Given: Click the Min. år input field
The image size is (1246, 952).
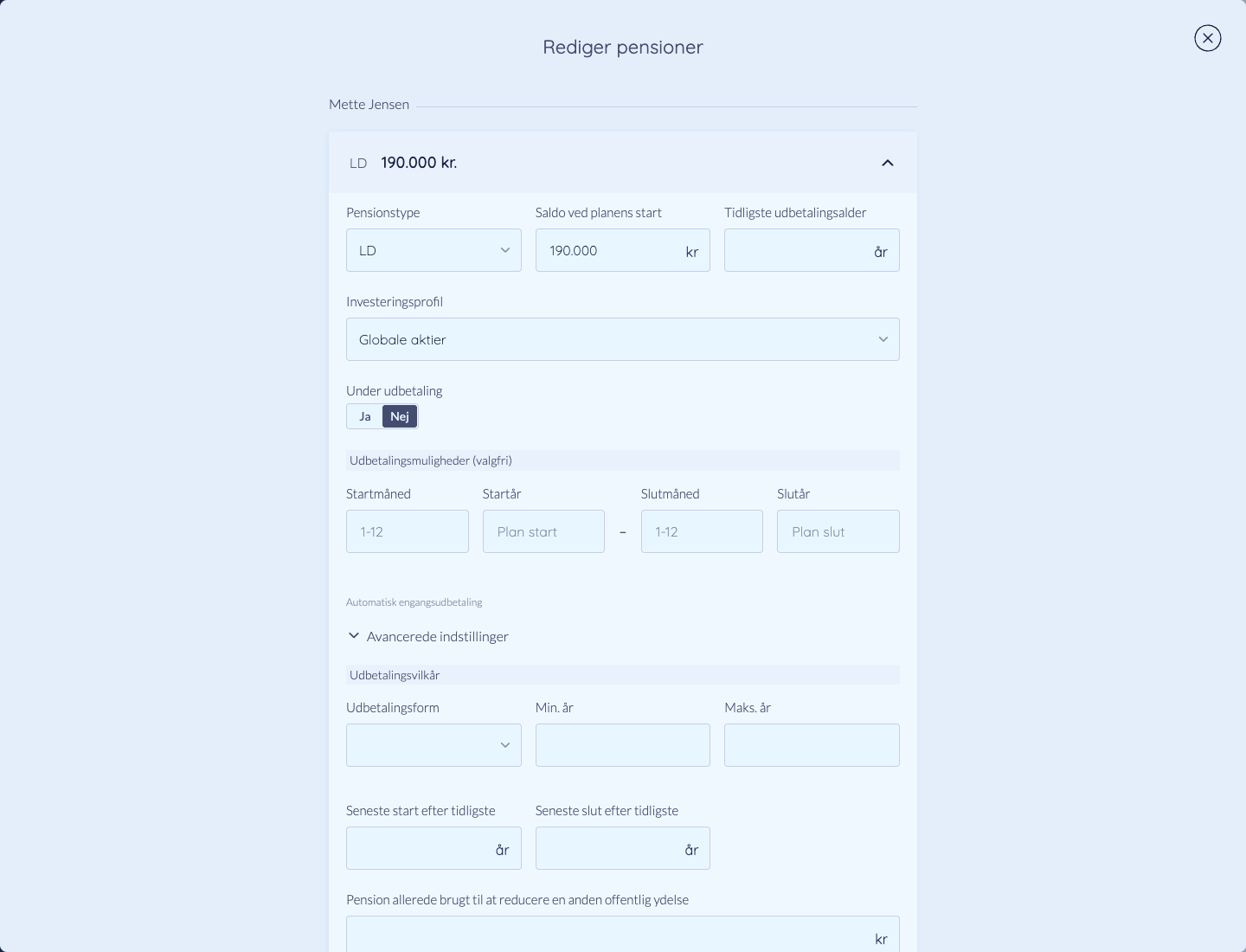Looking at the screenshot, I should point(622,745).
